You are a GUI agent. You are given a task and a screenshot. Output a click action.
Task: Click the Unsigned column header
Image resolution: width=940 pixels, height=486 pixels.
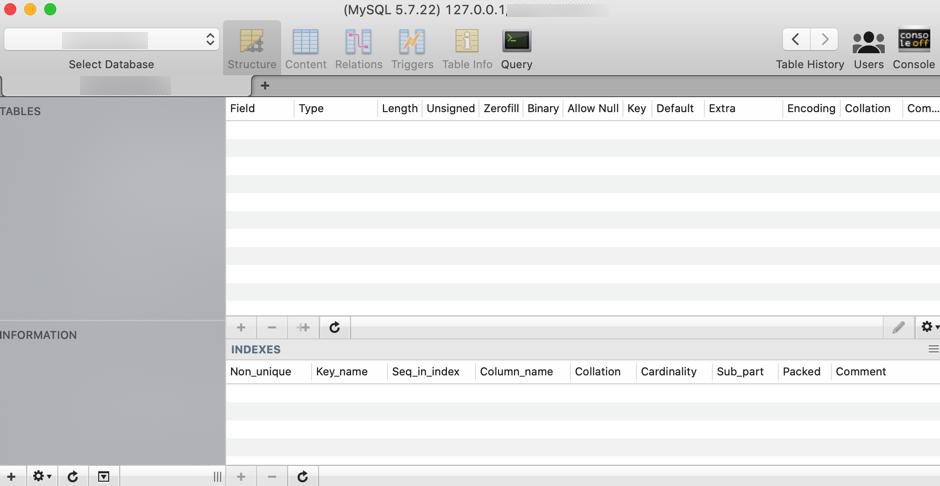point(450,108)
